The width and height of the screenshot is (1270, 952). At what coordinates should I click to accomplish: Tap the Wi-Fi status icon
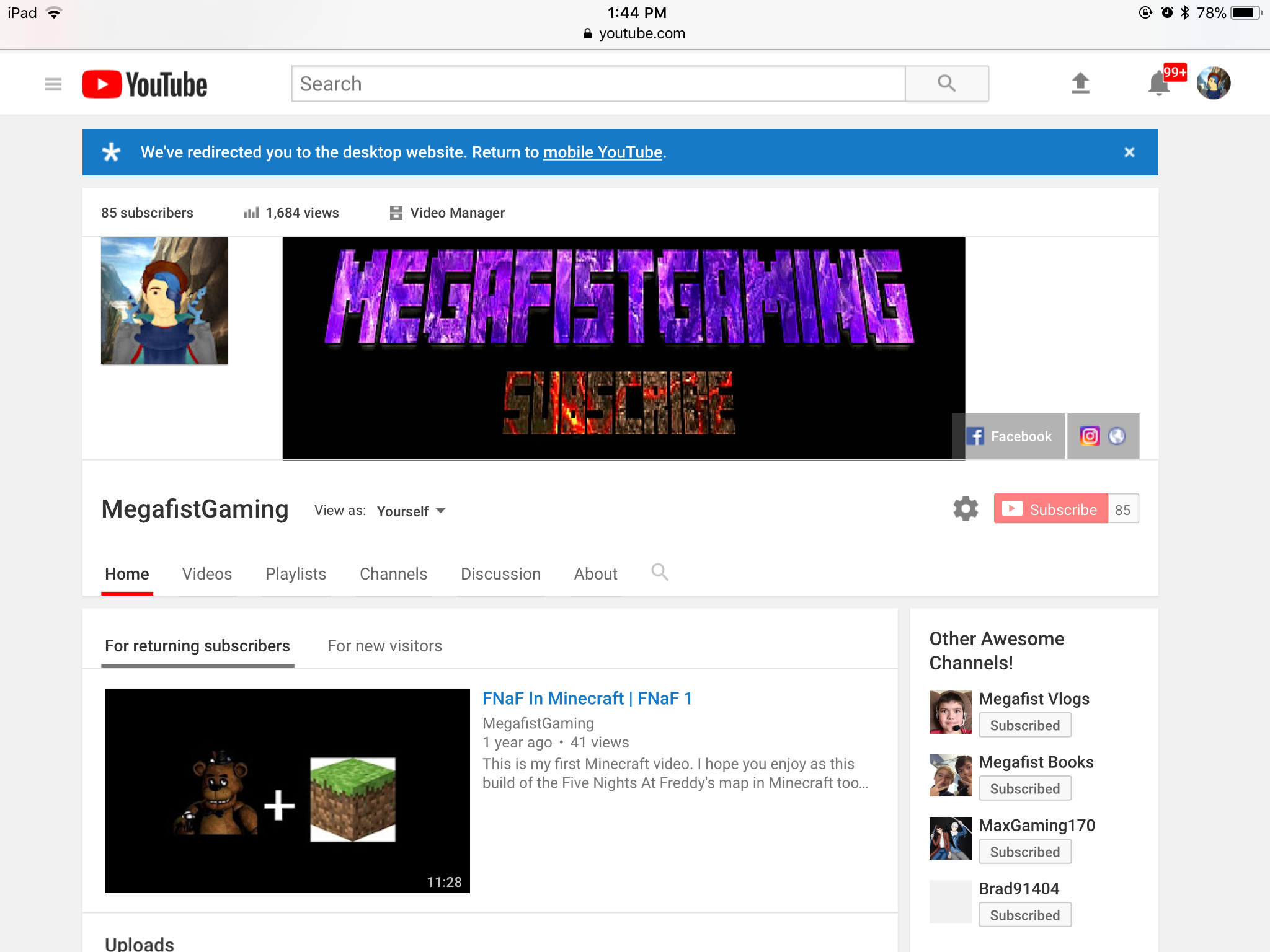(x=55, y=13)
